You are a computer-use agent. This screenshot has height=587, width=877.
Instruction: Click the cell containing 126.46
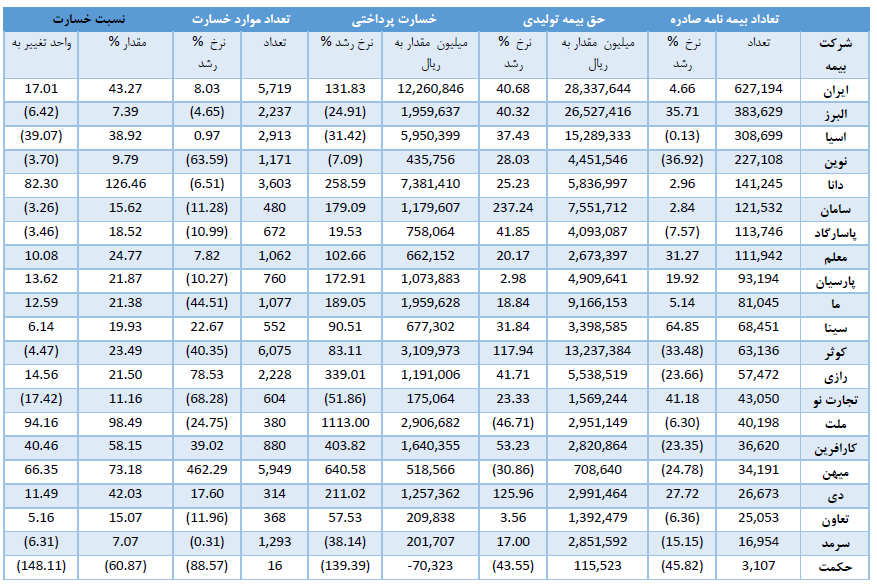125,184
